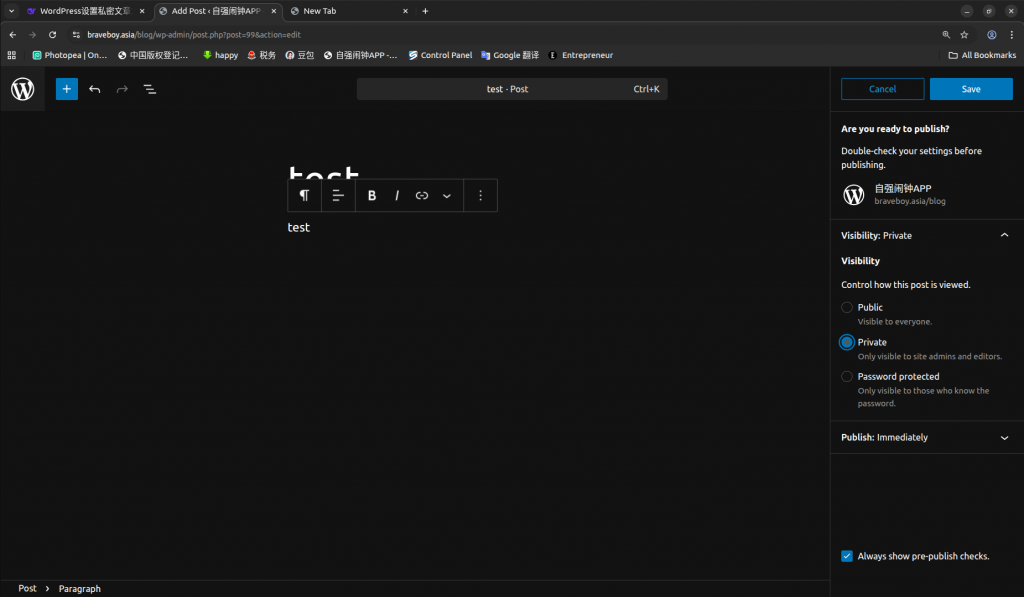
Task: Open Document Overview list icon
Action: (x=149, y=89)
